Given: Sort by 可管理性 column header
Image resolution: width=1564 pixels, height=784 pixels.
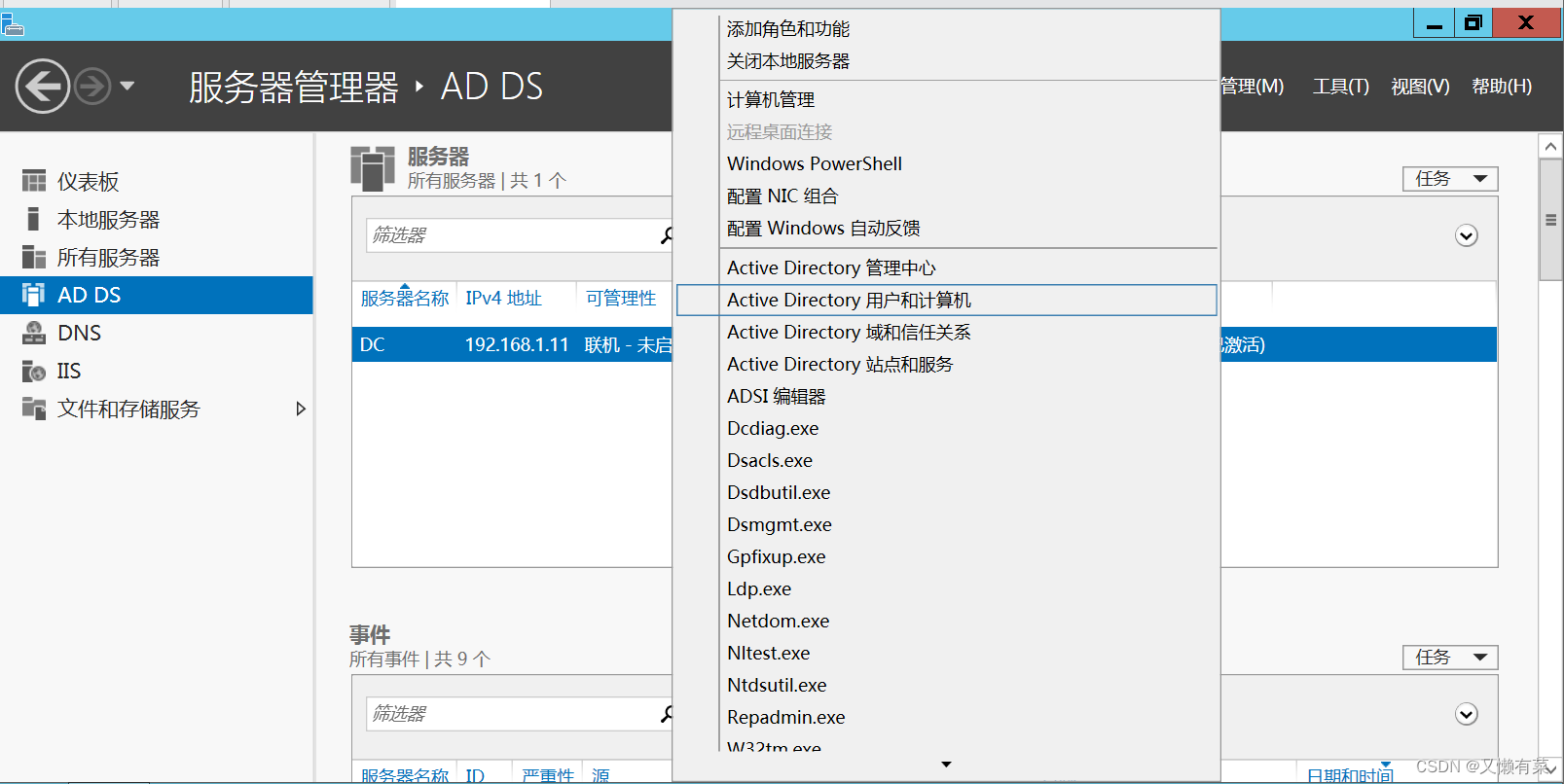Looking at the screenshot, I should point(621,298).
